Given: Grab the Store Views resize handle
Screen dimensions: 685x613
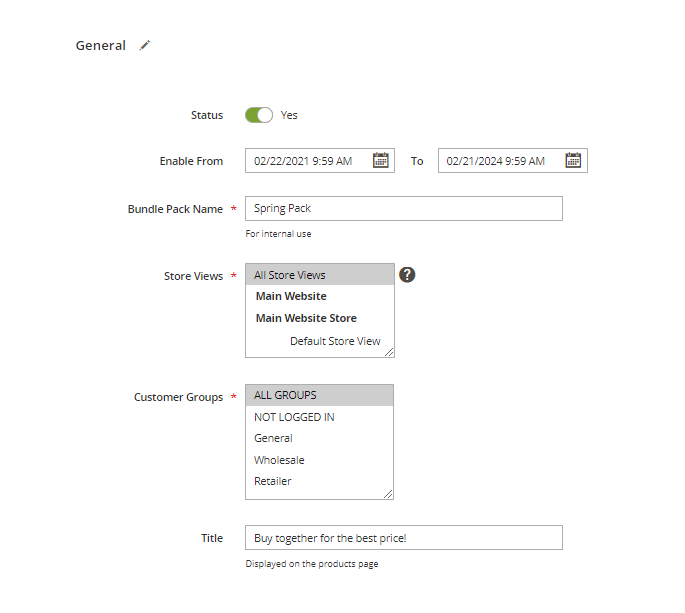Looking at the screenshot, I should click(390, 352).
